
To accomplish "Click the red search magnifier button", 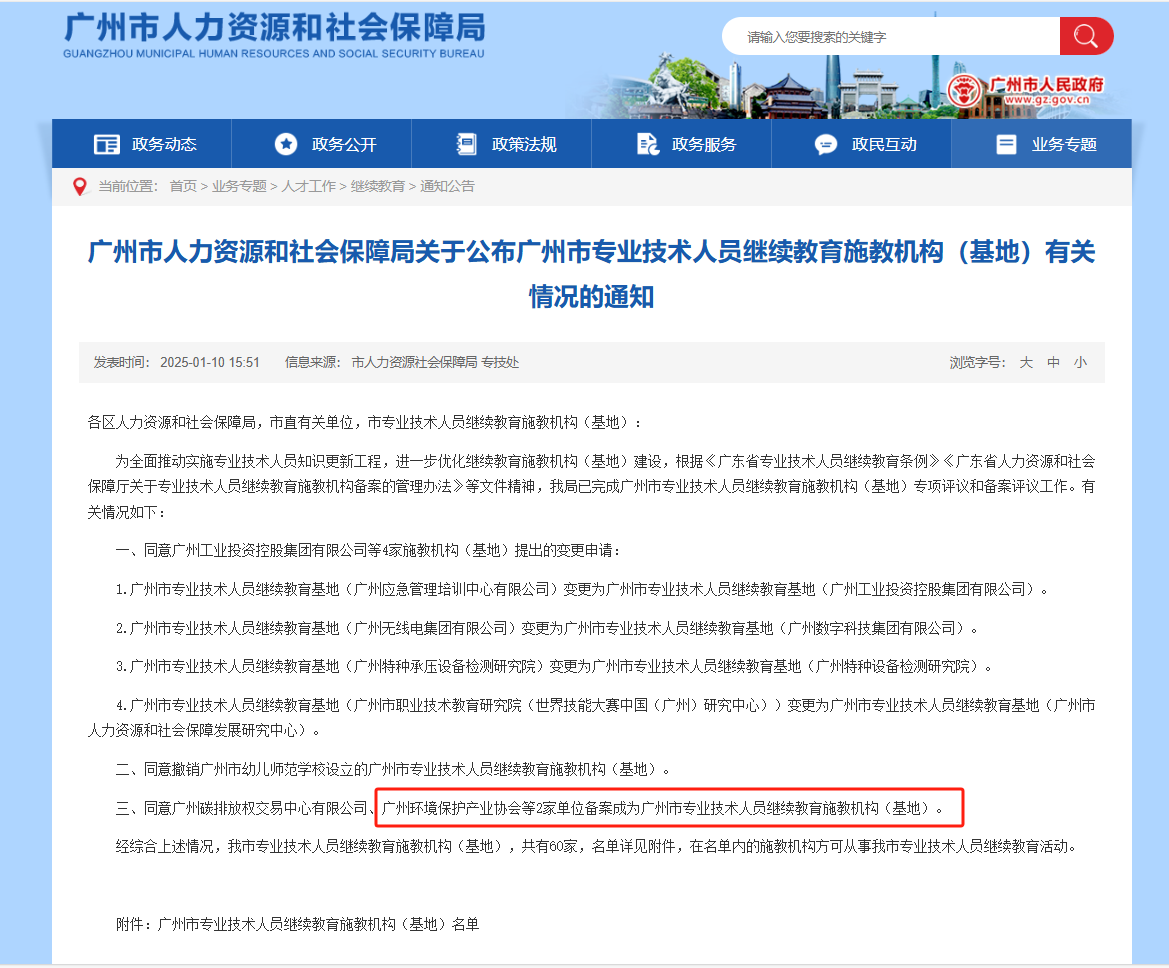I will (1086, 36).
